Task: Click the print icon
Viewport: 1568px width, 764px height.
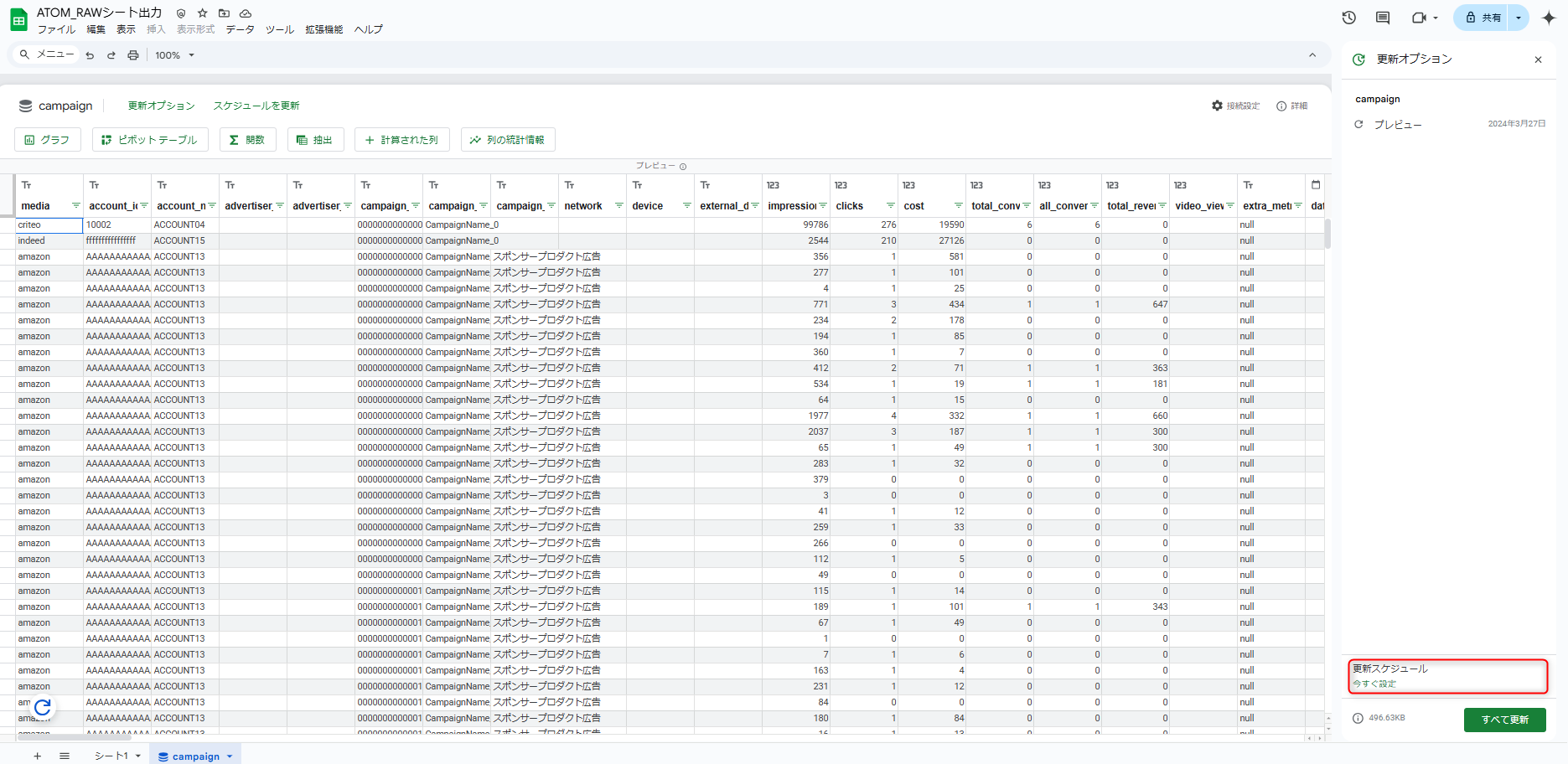Action: pyautogui.click(x=132, y=55)
